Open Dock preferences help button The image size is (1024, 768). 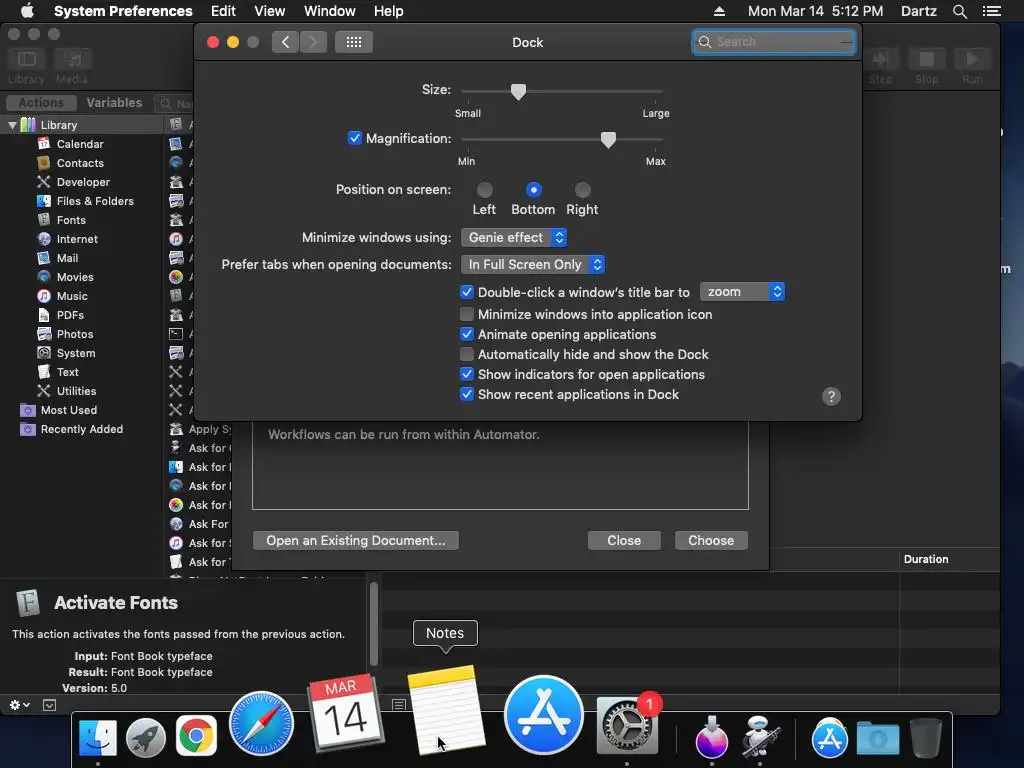pos(831,396)
